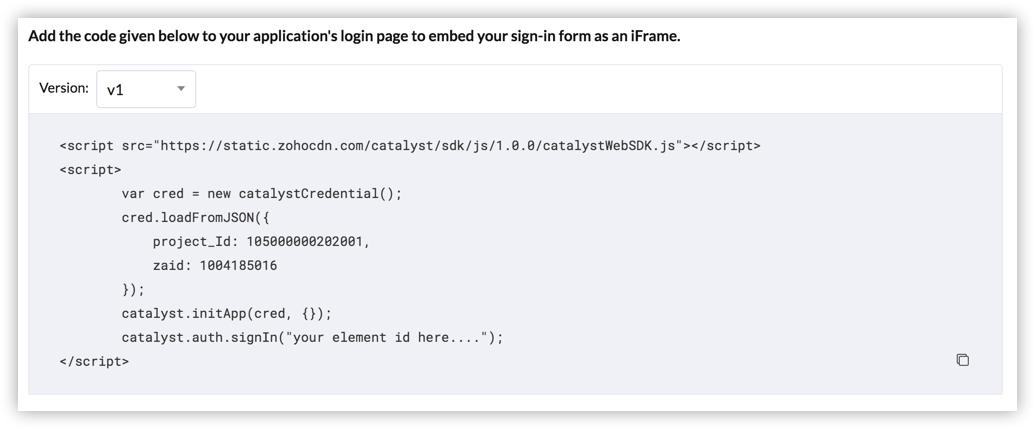This screenshot has width=1035, height=429.
Task: Click the cred.loadFromJSON line
Action: click(x=195, y=218)
